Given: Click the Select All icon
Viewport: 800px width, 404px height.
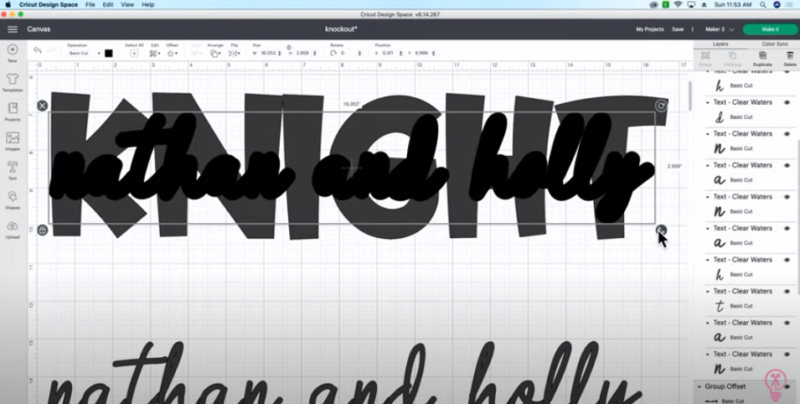Looking at the screenshot, I should pyautogui.click(x=134, y=54).
